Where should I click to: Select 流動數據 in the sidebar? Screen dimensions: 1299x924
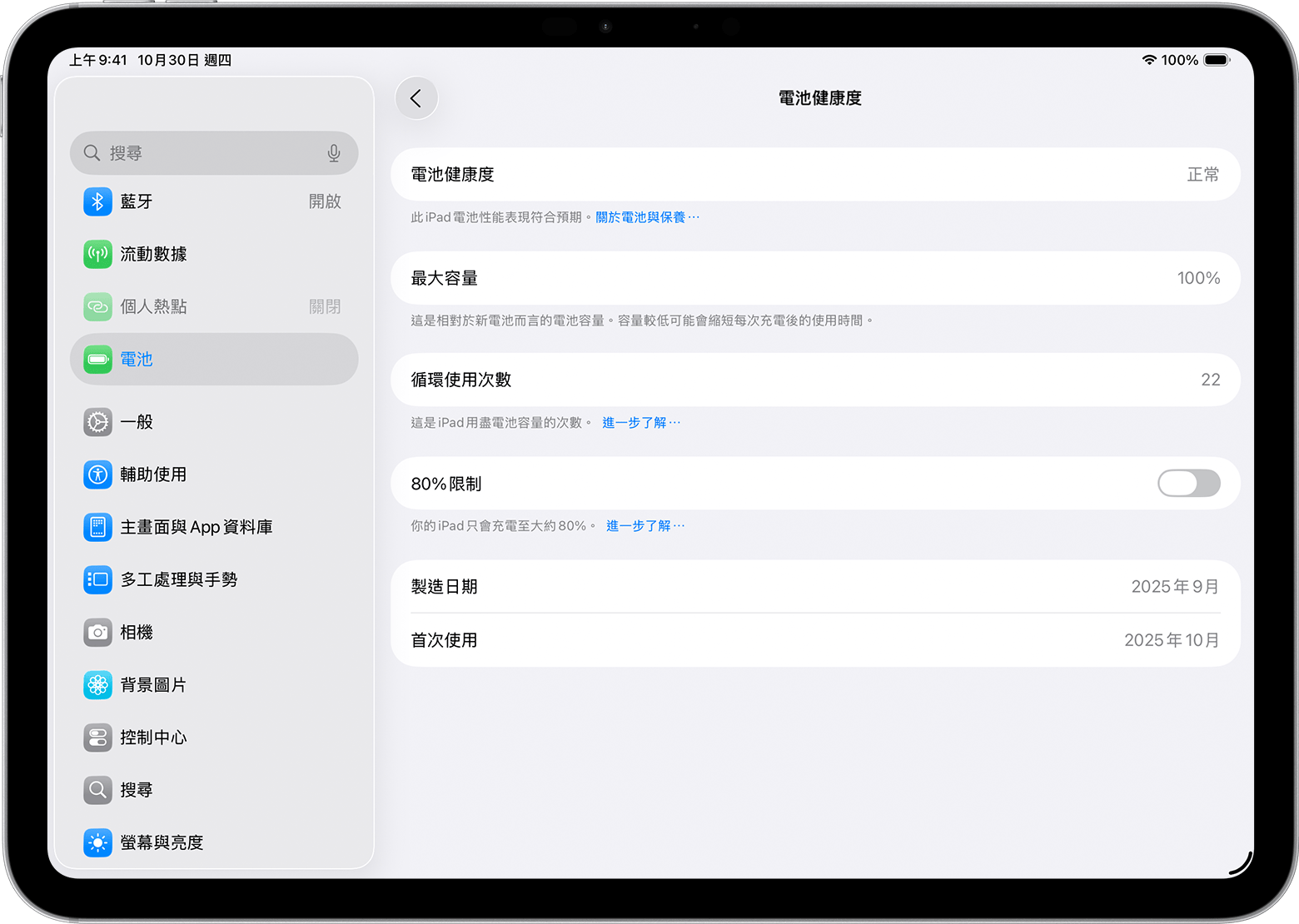(153, 254)
